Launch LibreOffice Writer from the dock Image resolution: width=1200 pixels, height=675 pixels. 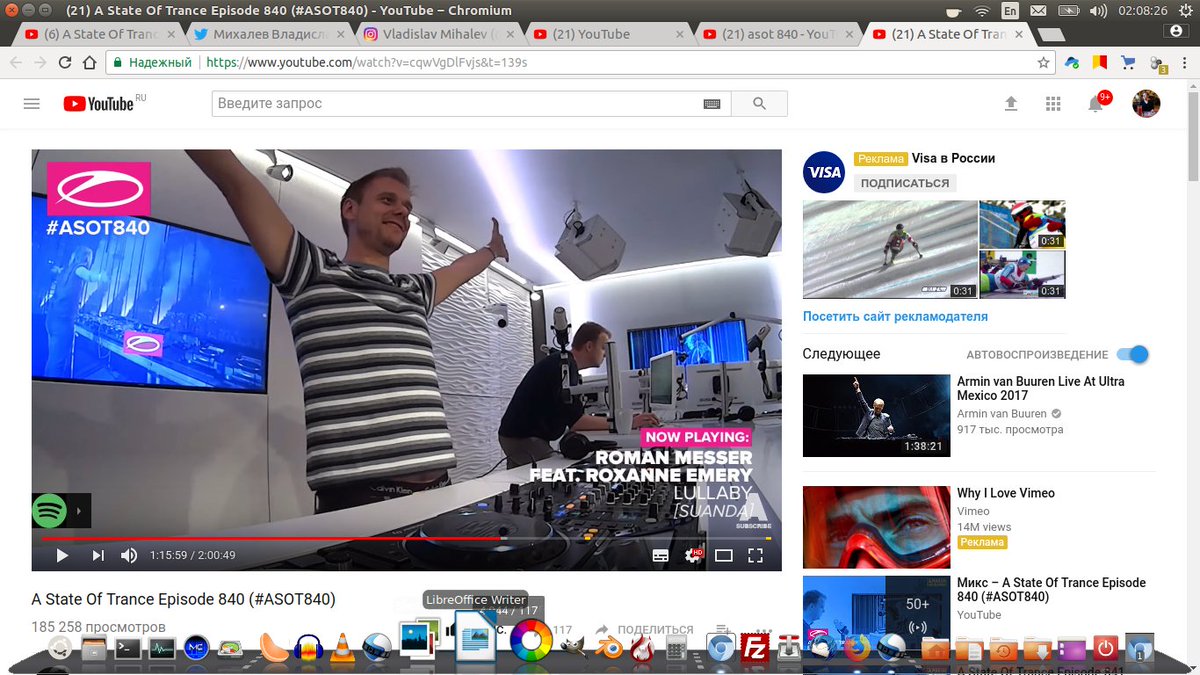click(x=476, y=637)
